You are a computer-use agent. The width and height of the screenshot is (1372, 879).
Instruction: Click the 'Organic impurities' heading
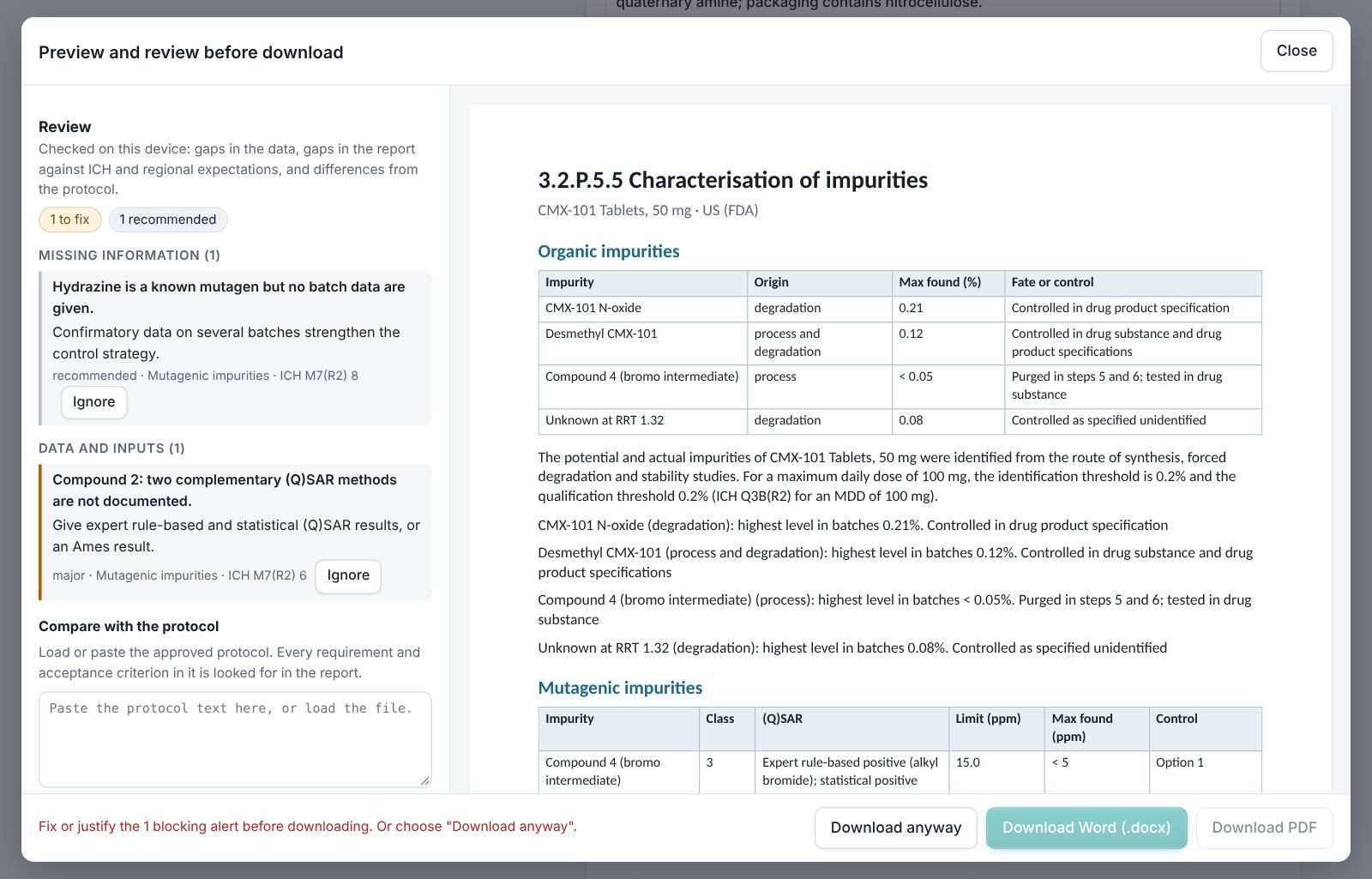pos(608,251)
